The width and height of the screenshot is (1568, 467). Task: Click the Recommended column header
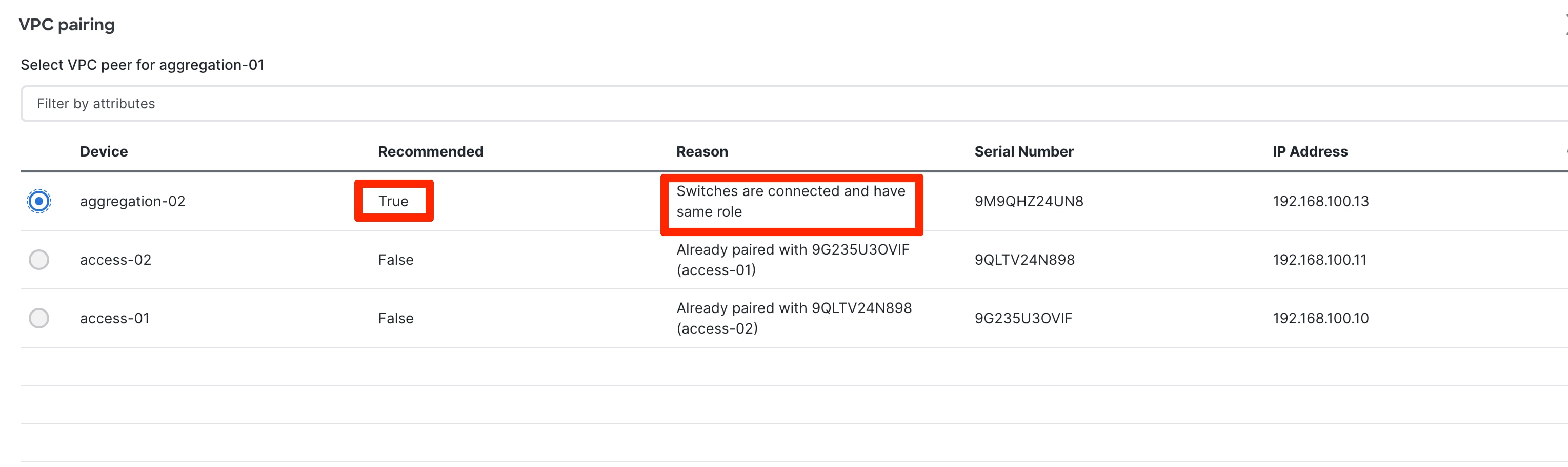[430, 151]
